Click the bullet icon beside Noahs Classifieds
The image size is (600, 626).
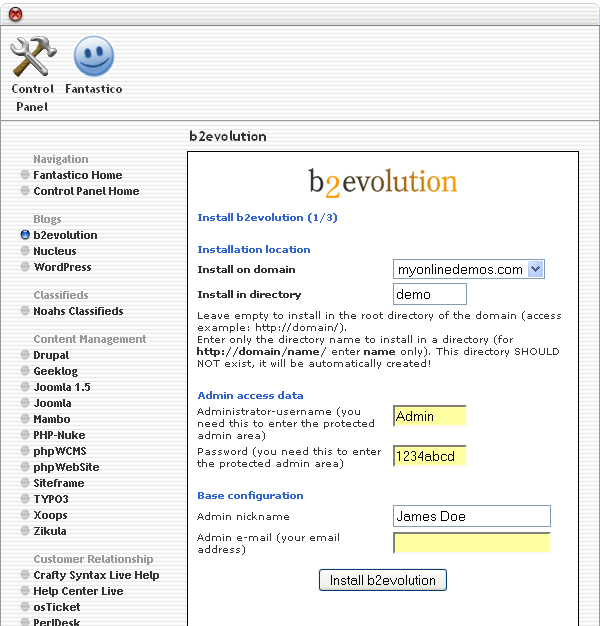click(x=25, y=311)
